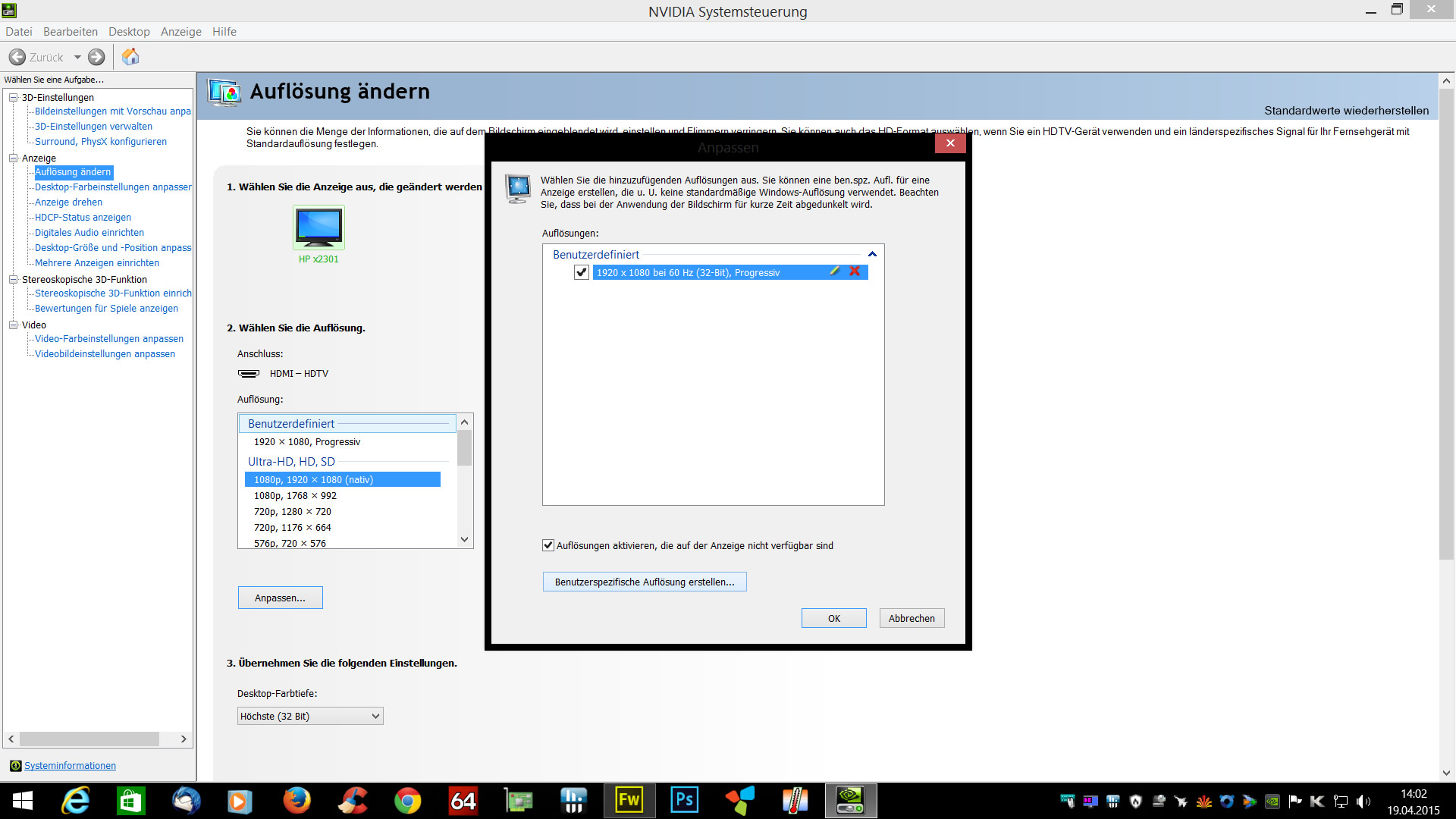The image size is (1456, 819).
Task: Open Firefox from the taskbar
Action: (297, 800)
